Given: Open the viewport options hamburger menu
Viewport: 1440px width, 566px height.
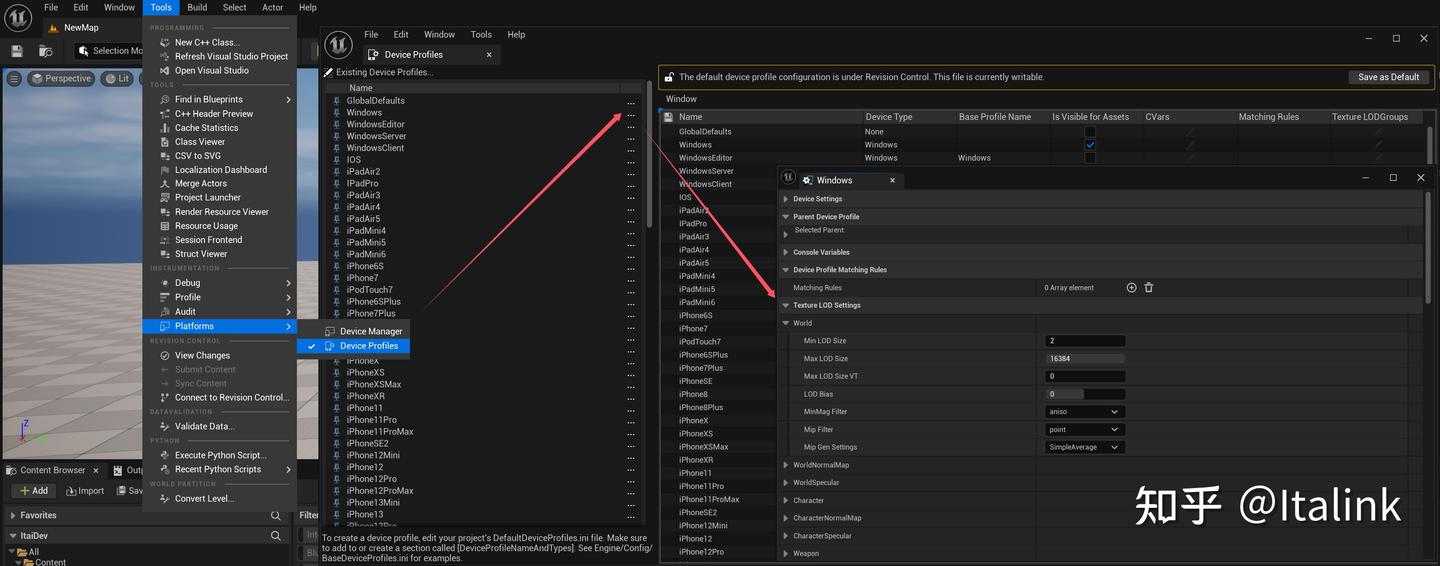Looking at the screenshot, I should (x=14, y=79).
